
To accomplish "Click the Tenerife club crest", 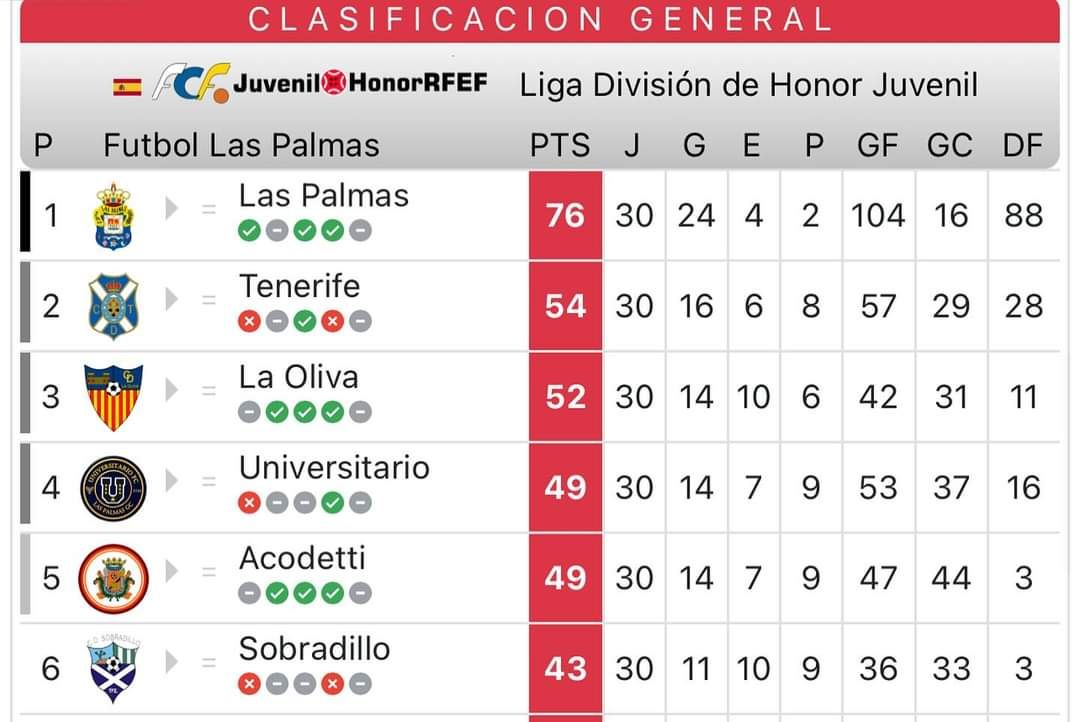I will [x=114, y=306].
